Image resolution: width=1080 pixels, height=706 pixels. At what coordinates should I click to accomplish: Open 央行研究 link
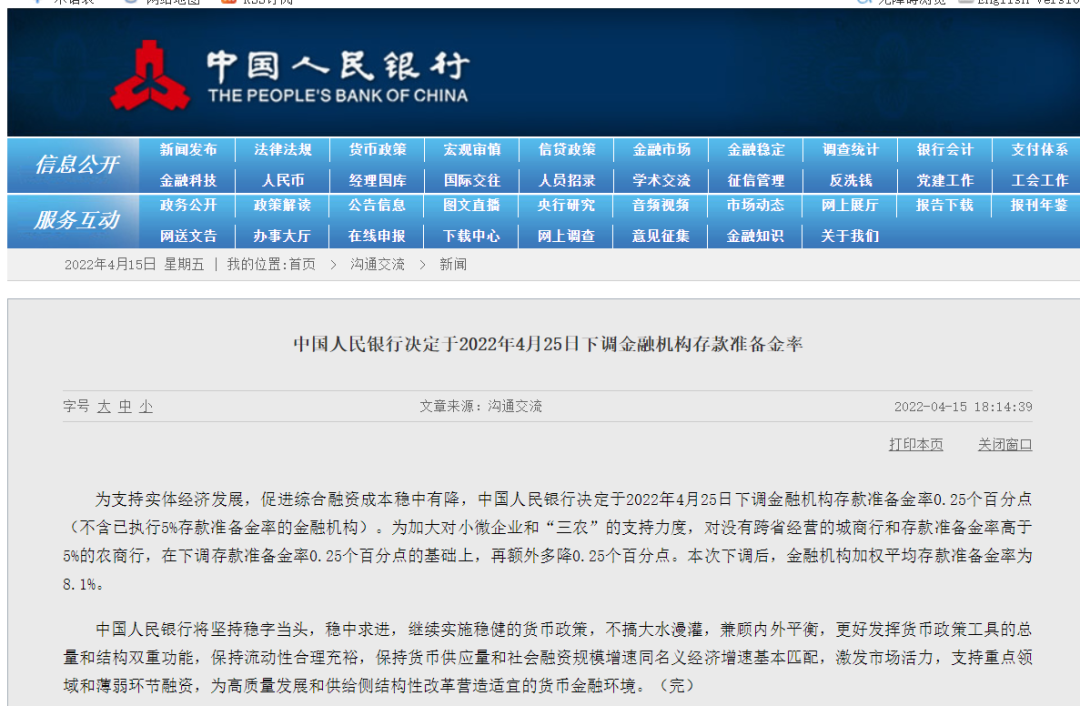point(566,205)
